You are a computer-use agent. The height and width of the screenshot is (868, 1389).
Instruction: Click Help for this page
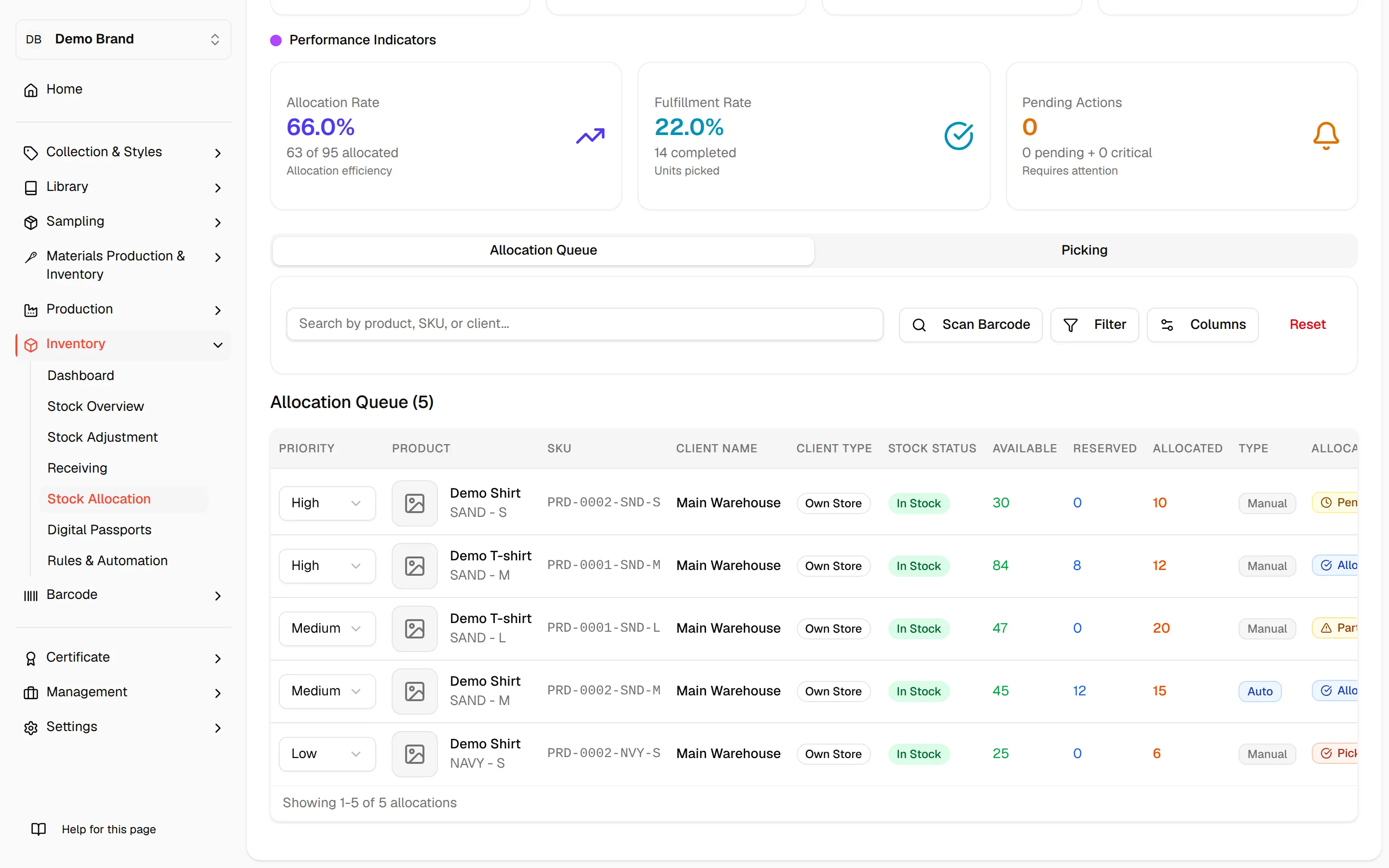coord(109,829)
